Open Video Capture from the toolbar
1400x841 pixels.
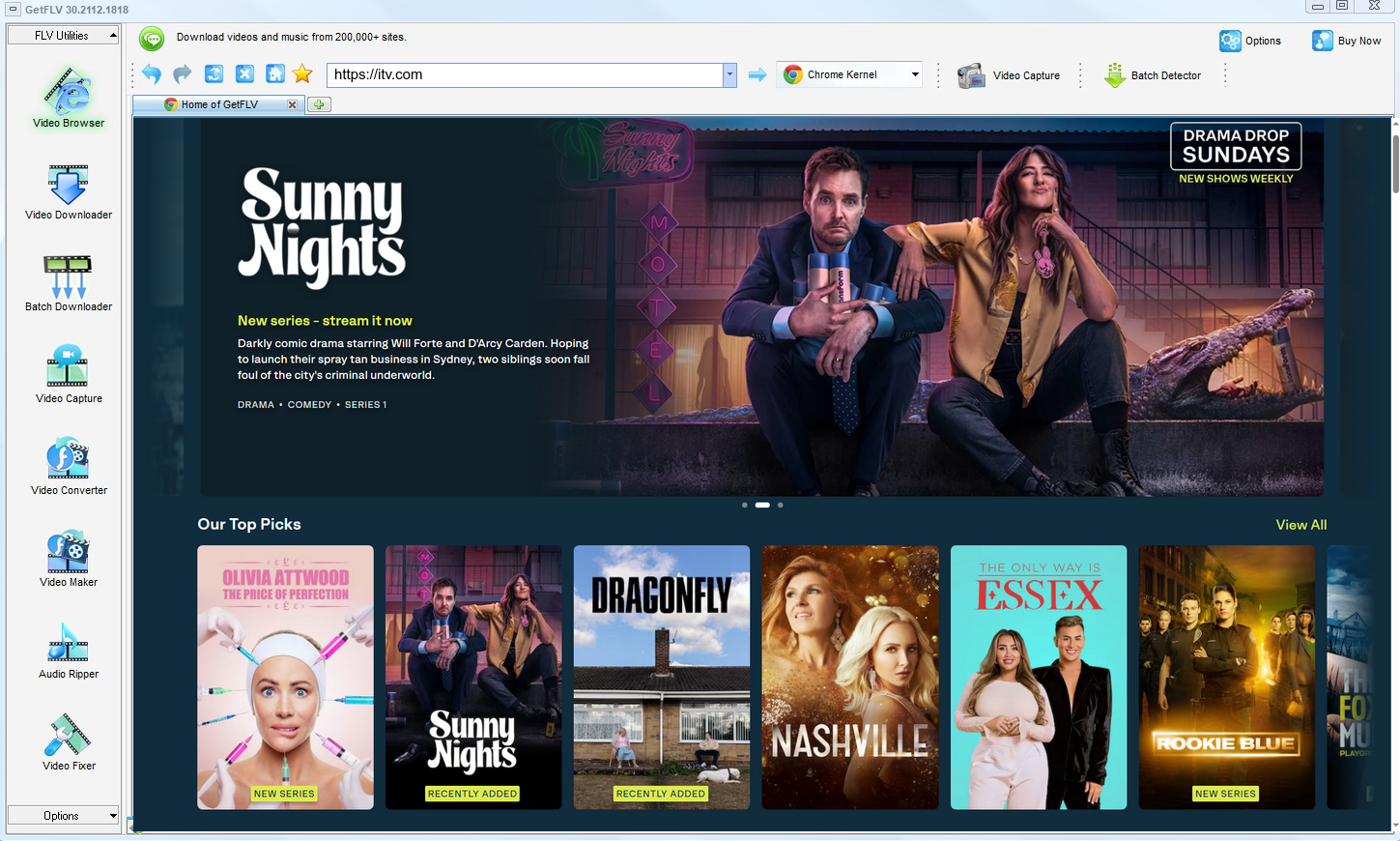coord(1009,75)
